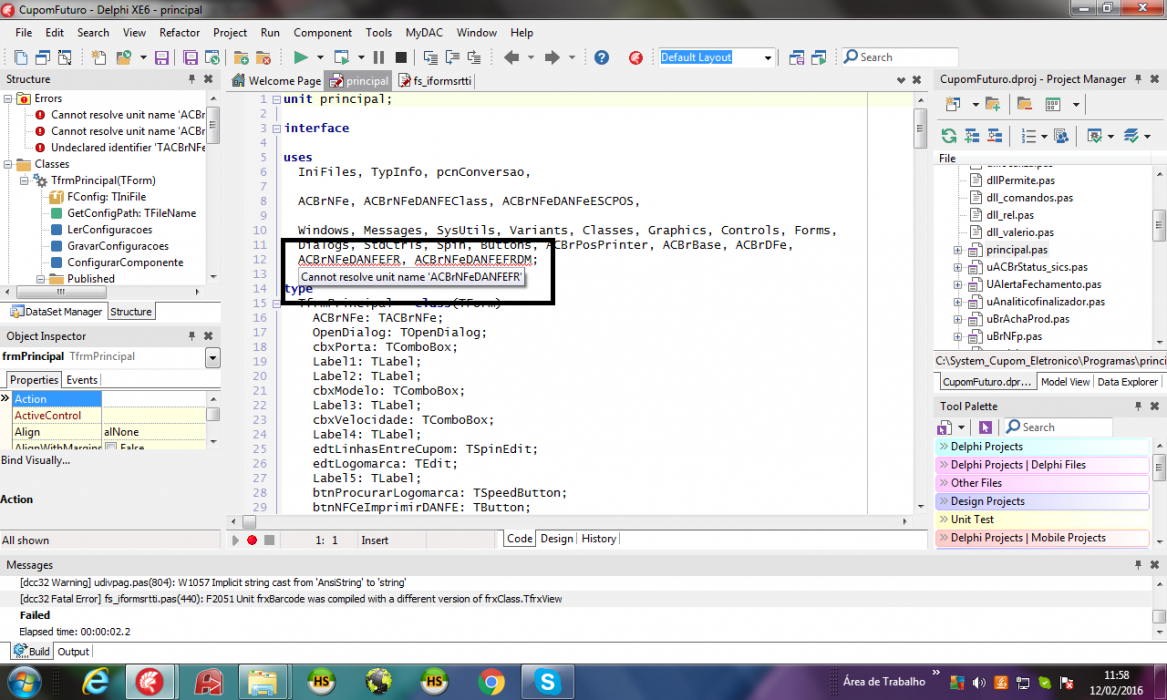Navigate forward with right arrow icon
Screen dimensions: 1167x700
coord(551,57)
